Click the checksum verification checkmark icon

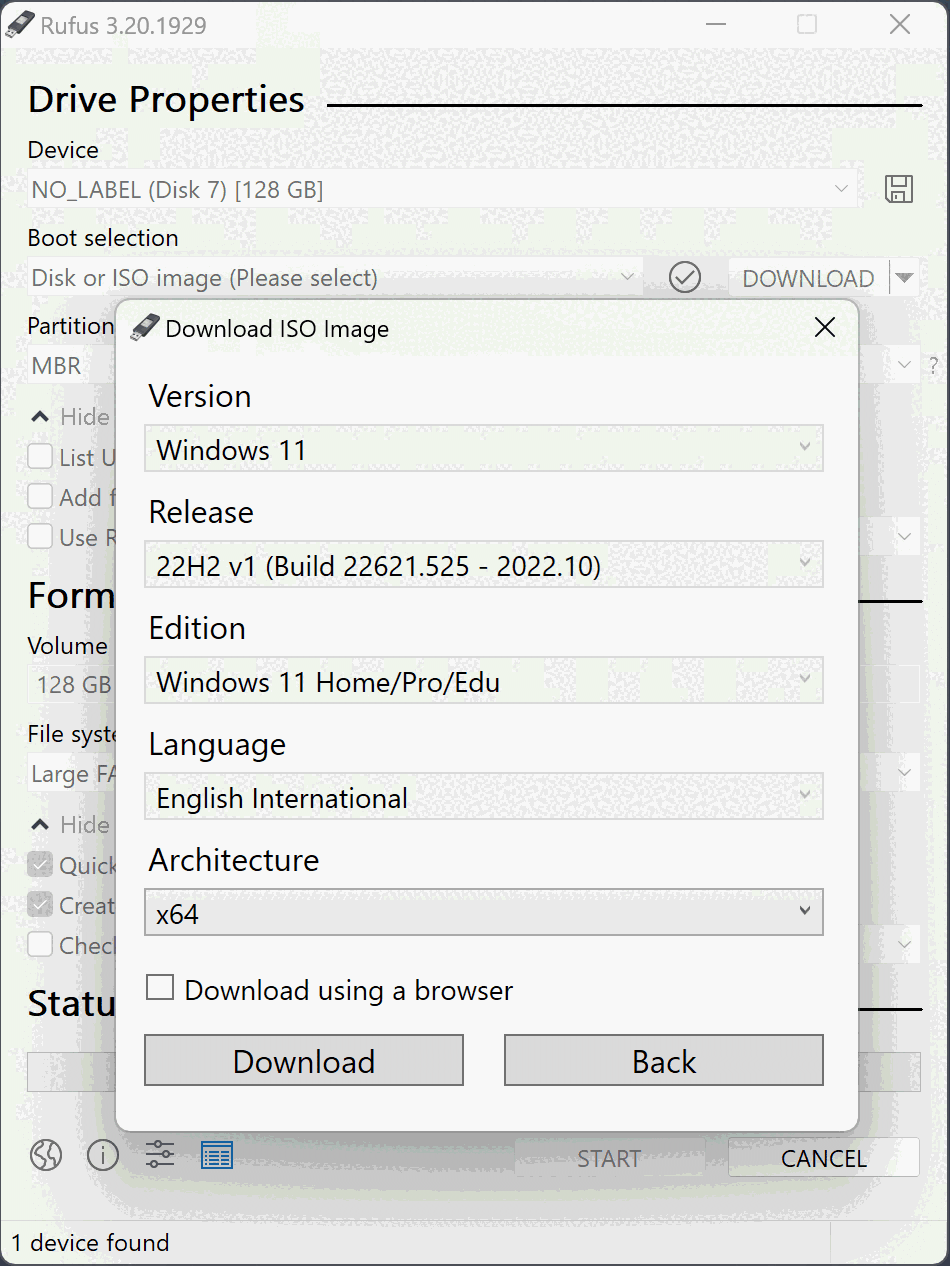click(x=684, y=277)
